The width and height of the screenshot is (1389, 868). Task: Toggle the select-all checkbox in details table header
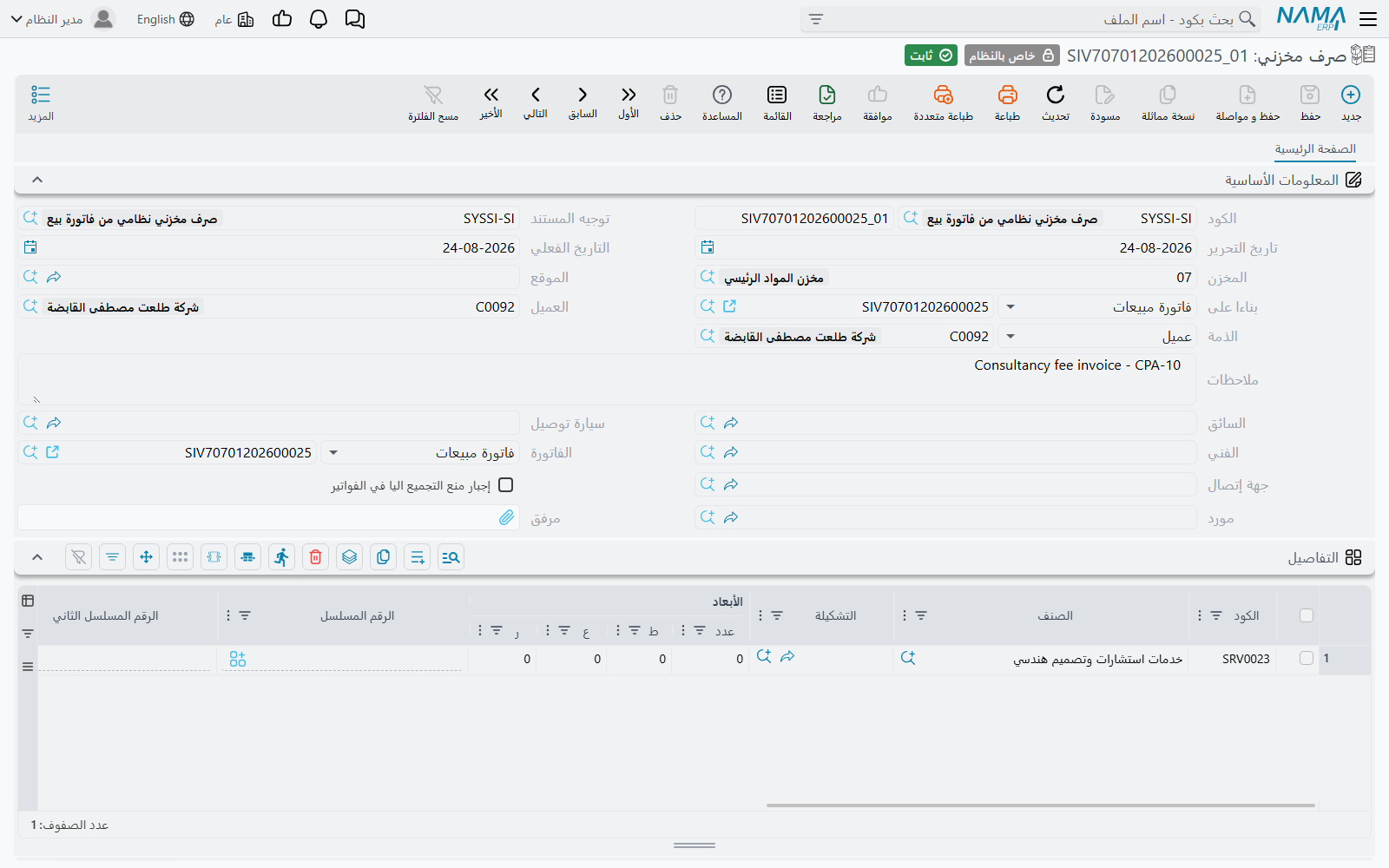(x=1307, y=615)
